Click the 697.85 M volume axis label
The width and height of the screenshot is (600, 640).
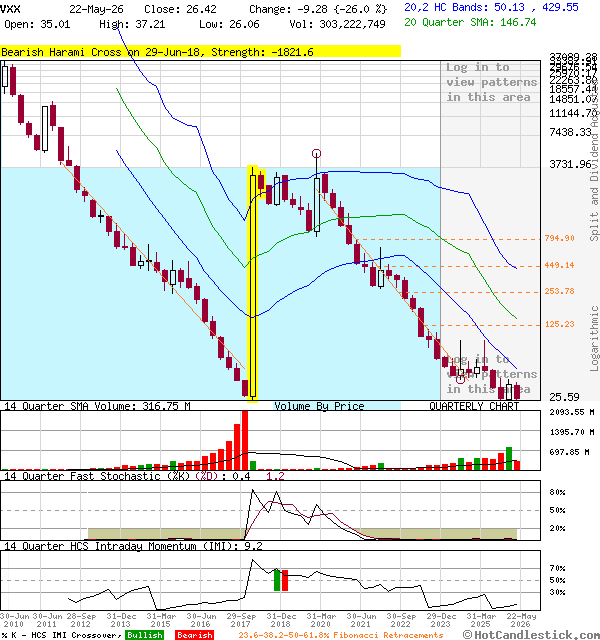pyautogui.click(x=570, y=452)
